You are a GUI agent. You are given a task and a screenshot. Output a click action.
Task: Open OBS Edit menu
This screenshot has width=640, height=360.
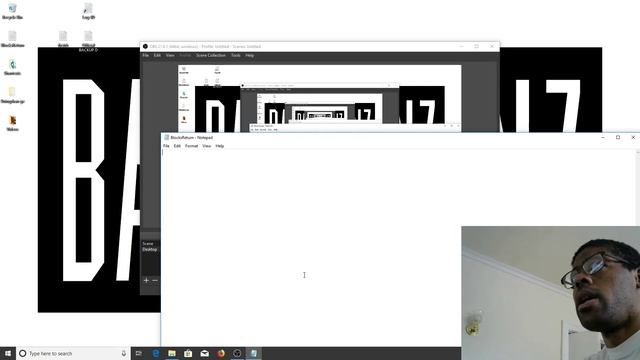(157, 55)
